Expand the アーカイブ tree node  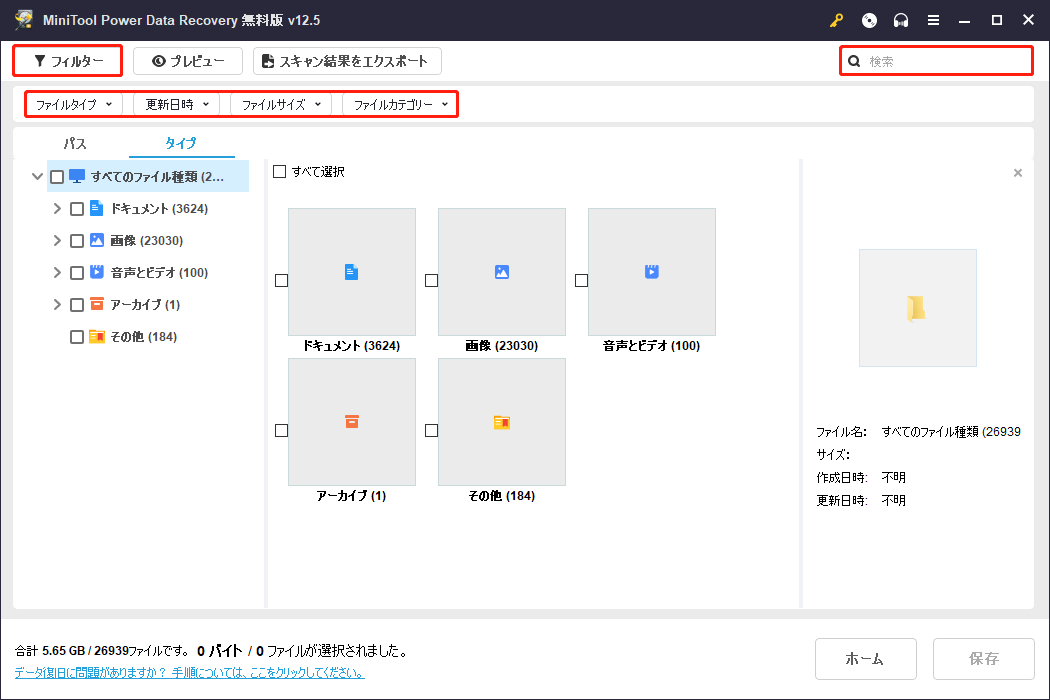point(57,305)
